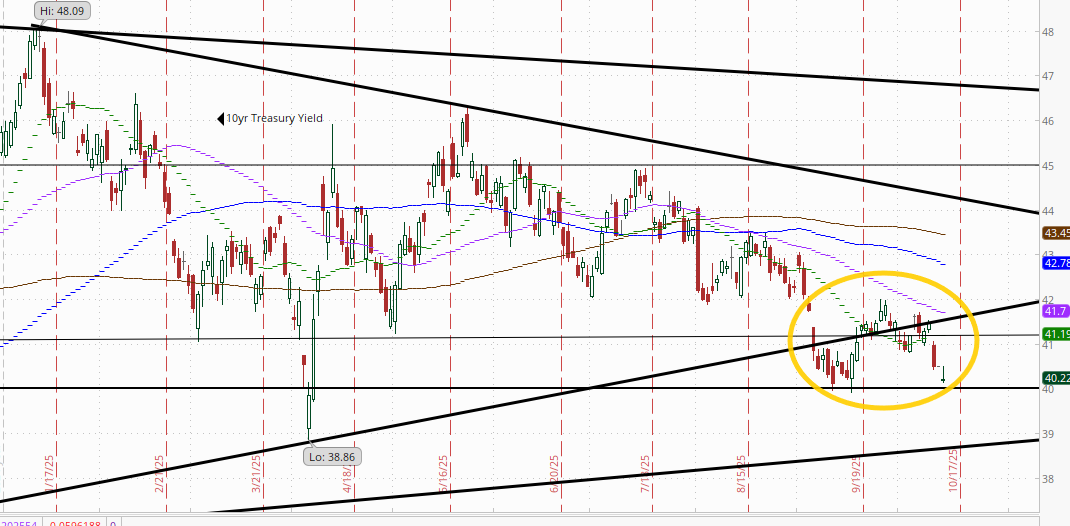
Task: Select the purple 41.7 price tag
Action: tap(1056, 311)
